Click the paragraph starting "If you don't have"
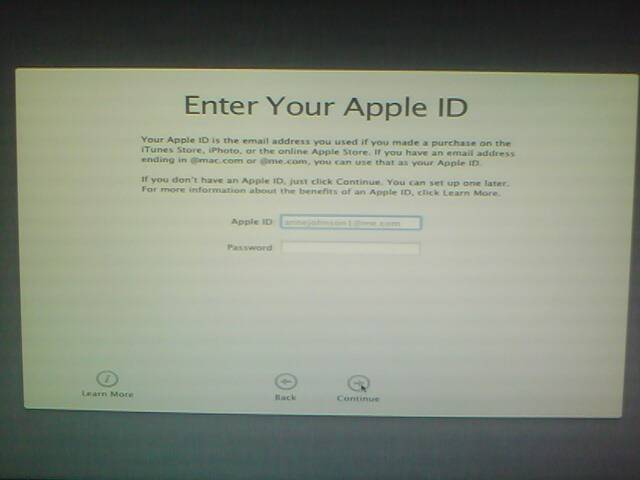The image size is (640, 480). point(327,188)
